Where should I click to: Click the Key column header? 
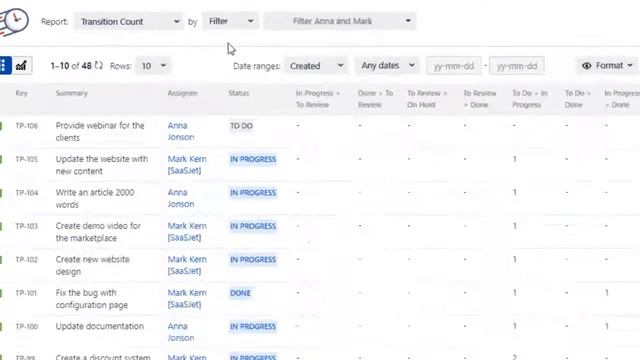tap(22, 93)
